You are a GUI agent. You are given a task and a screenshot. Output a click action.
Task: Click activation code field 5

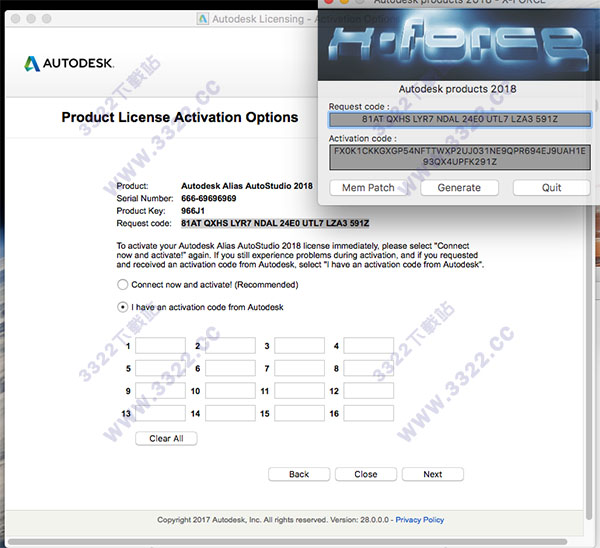161,368
